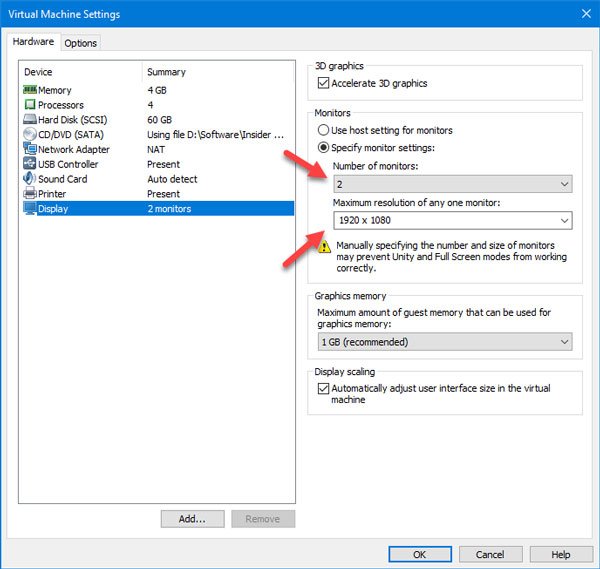This screenshot has height=569, width=600.
Task: Select the USB Controller row label
Action: [x=68, y=164]
